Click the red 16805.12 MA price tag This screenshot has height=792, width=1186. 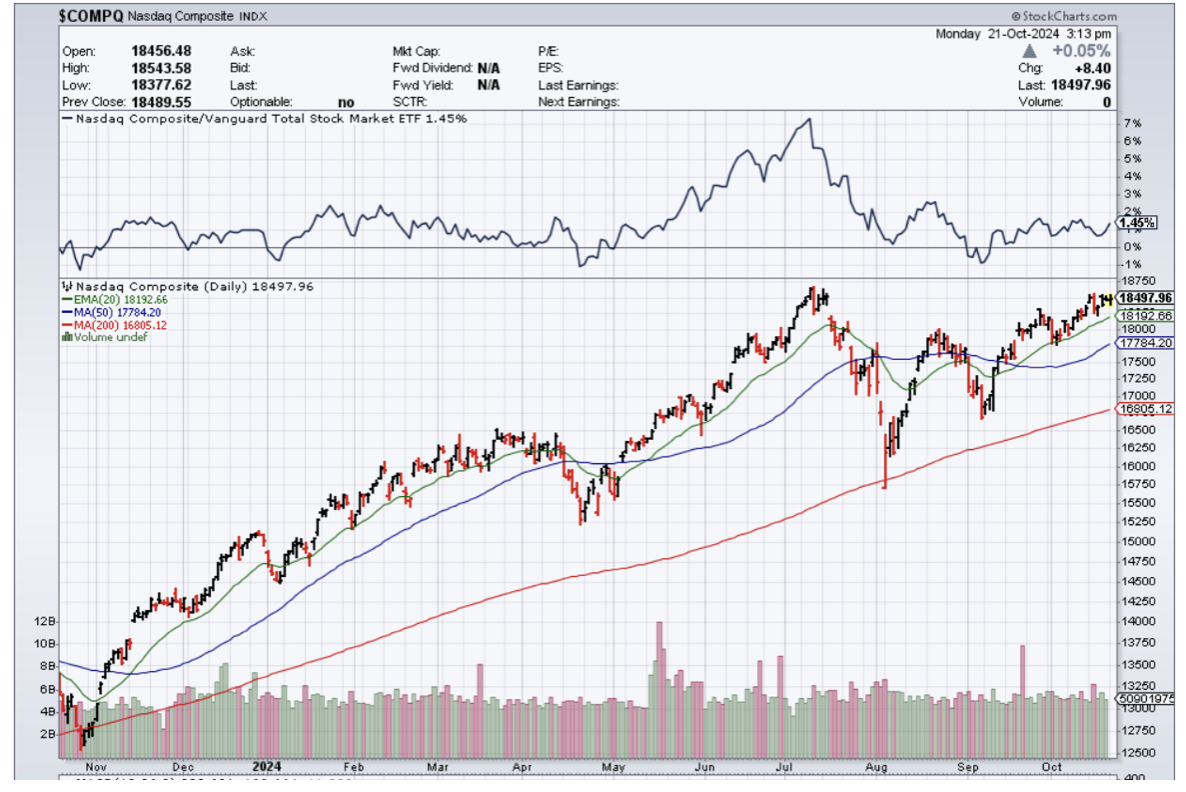pos(1146,408)
